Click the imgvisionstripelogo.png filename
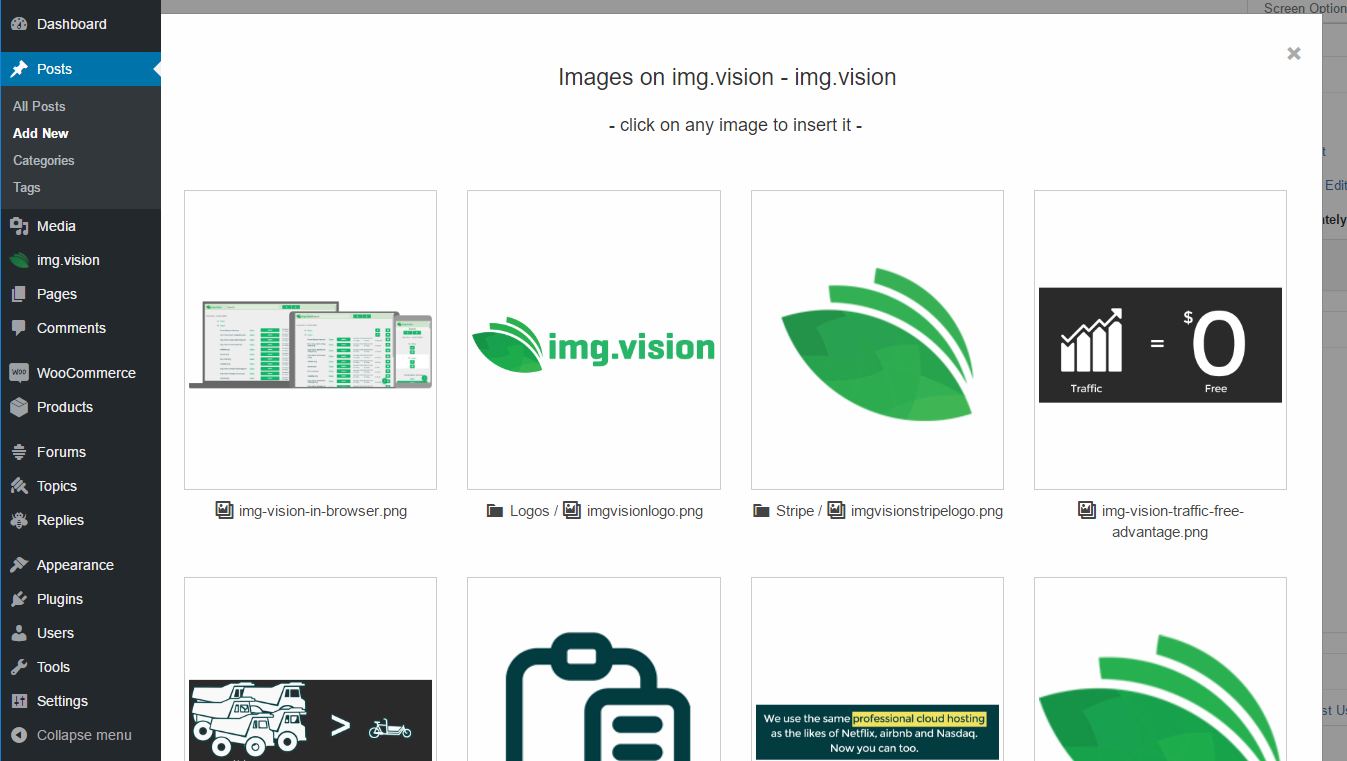The width and height of the screenshot is (1347, 761). coord(927,511)
